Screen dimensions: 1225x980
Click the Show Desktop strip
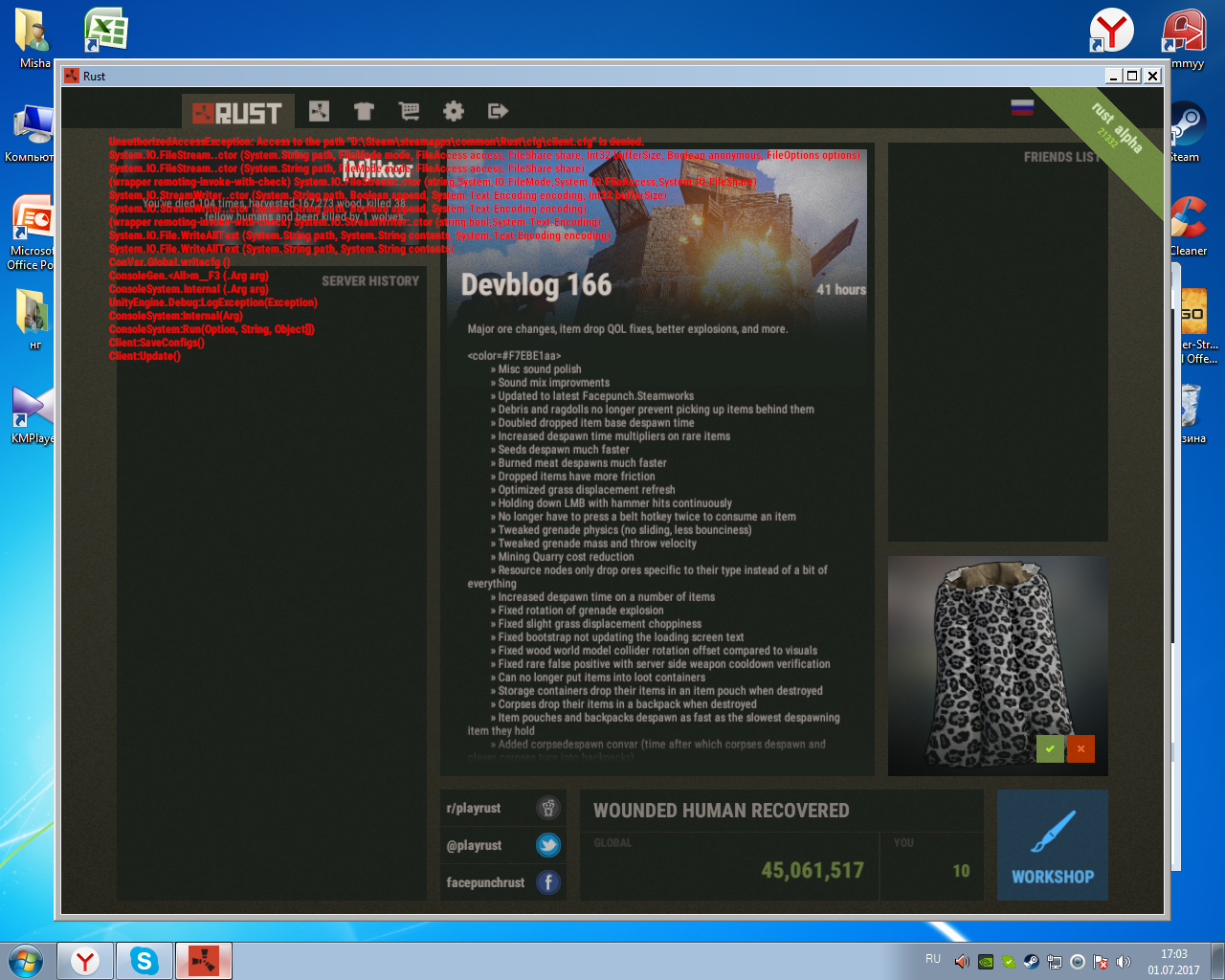tap(1218, 961)
